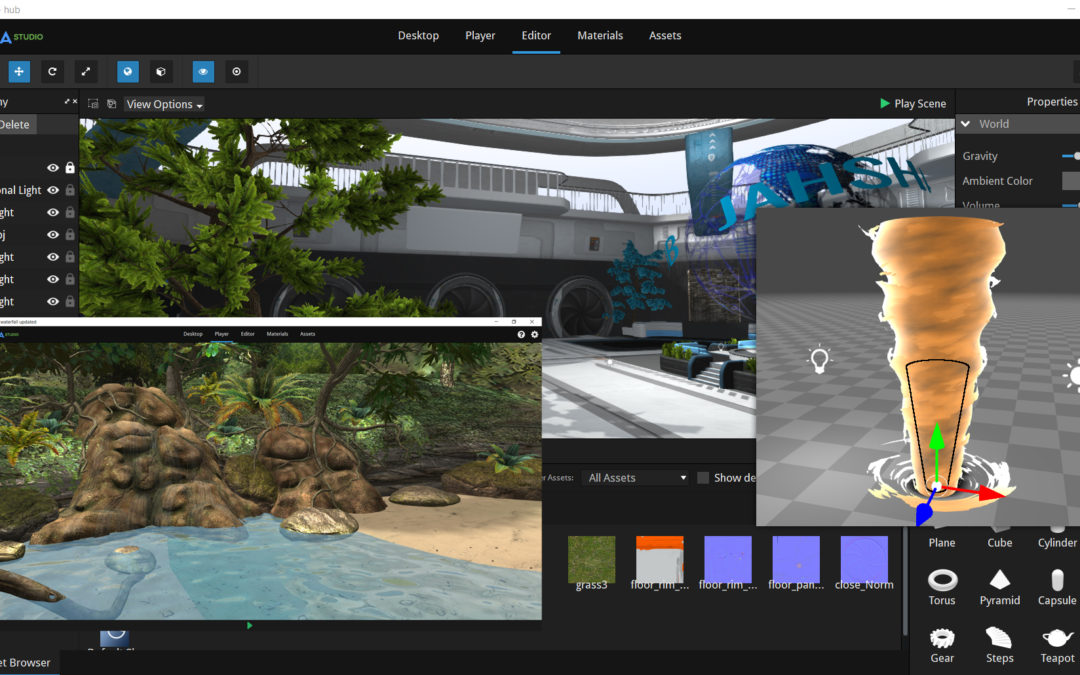The height and width of the screenshot is (675, 1080).
Task: Click the lock icon on the 'oj' row
Action: coord(70,235)
